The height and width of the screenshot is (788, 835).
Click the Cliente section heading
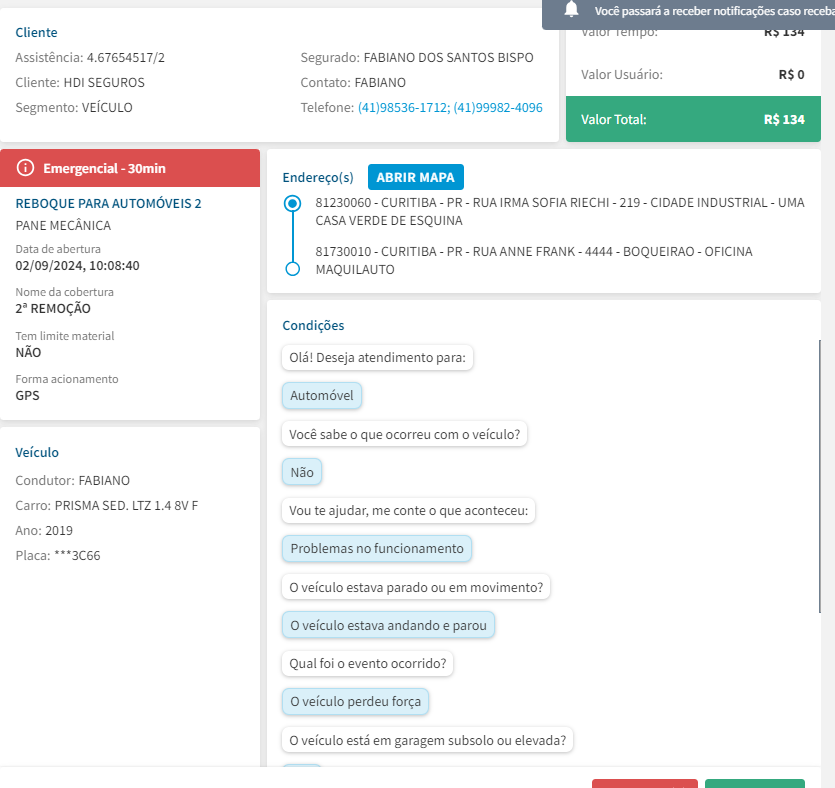tap(36, 32)
